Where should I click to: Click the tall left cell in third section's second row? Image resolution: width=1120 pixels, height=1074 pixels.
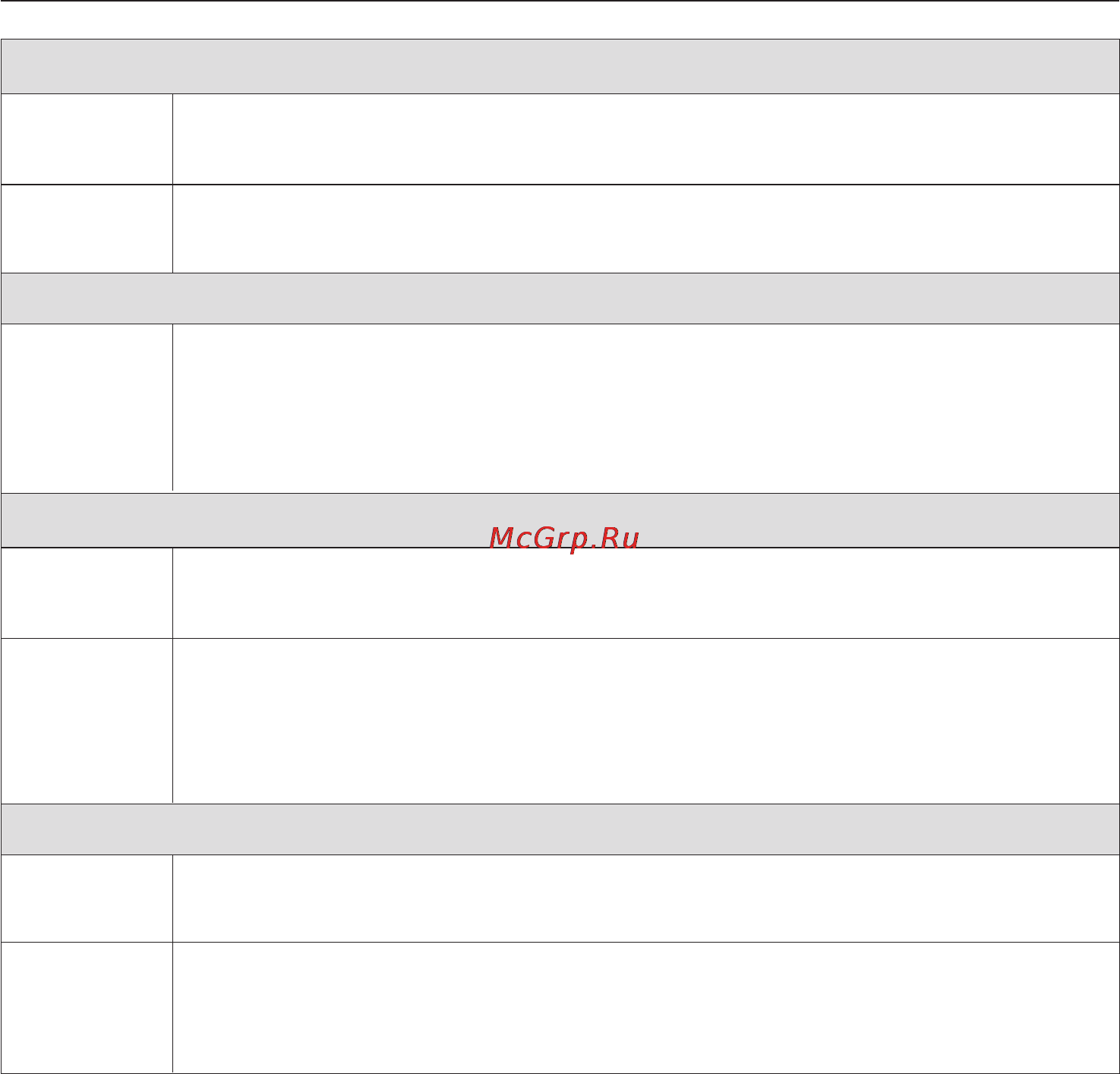[87, 721]
